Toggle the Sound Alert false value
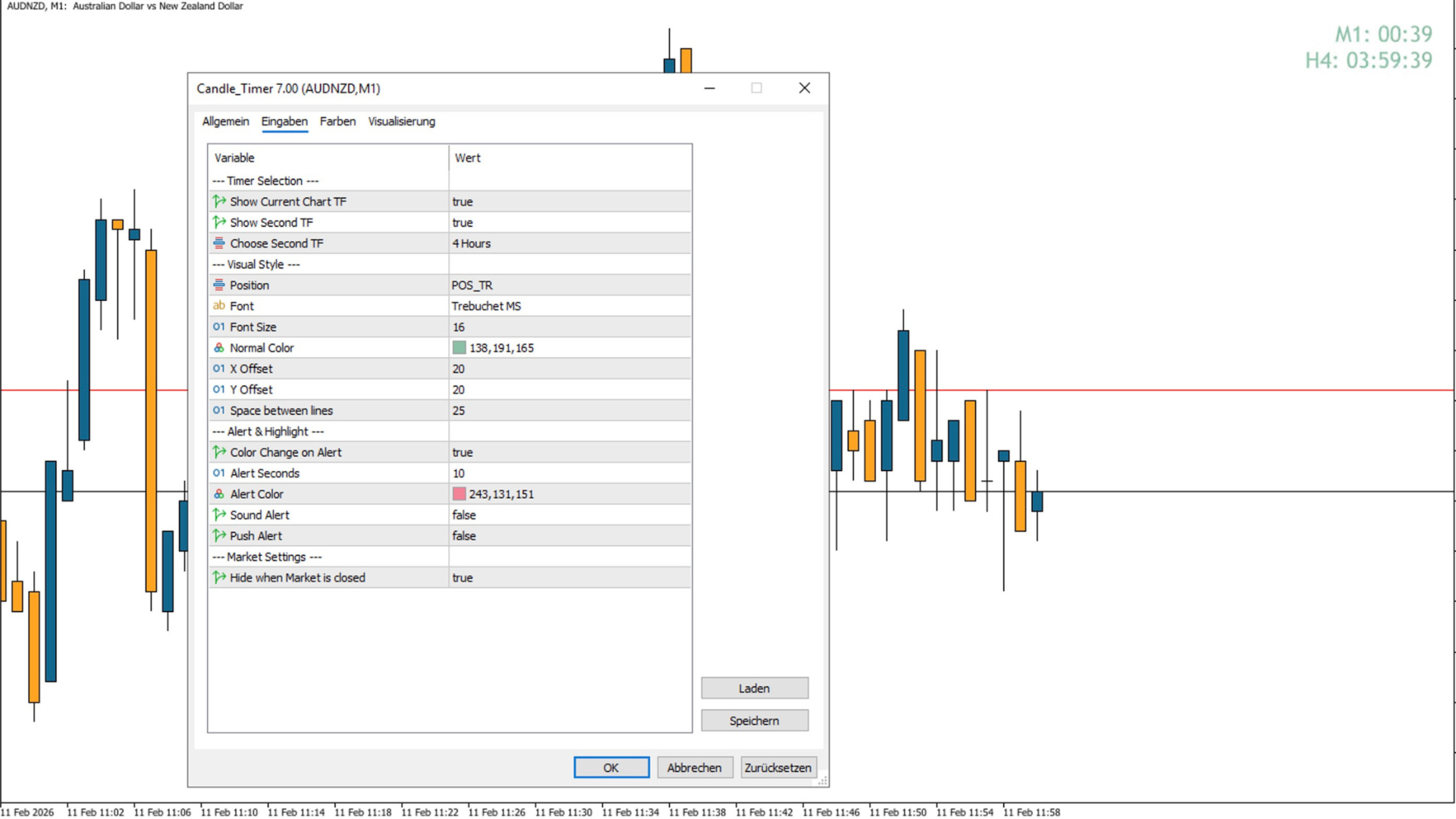This screenshot has width=1456, height=819. 569,515
